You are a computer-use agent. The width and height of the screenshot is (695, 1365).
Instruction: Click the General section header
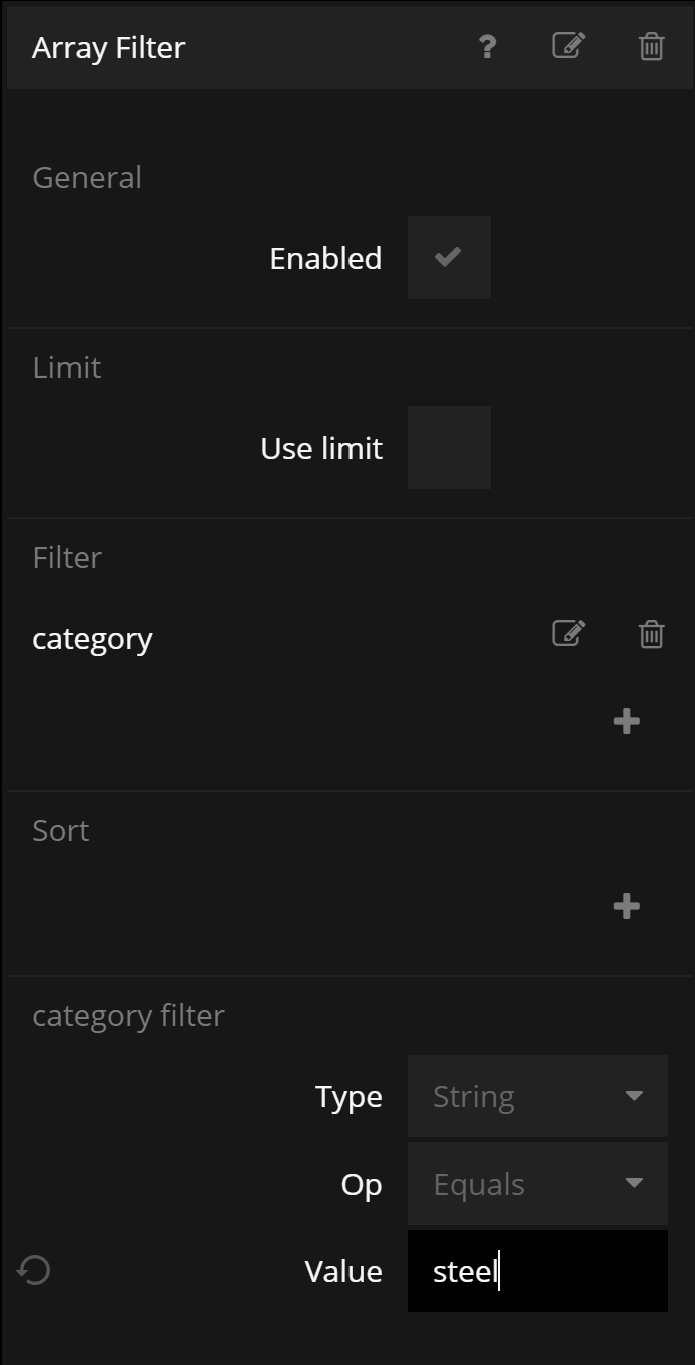pos(87,178)
